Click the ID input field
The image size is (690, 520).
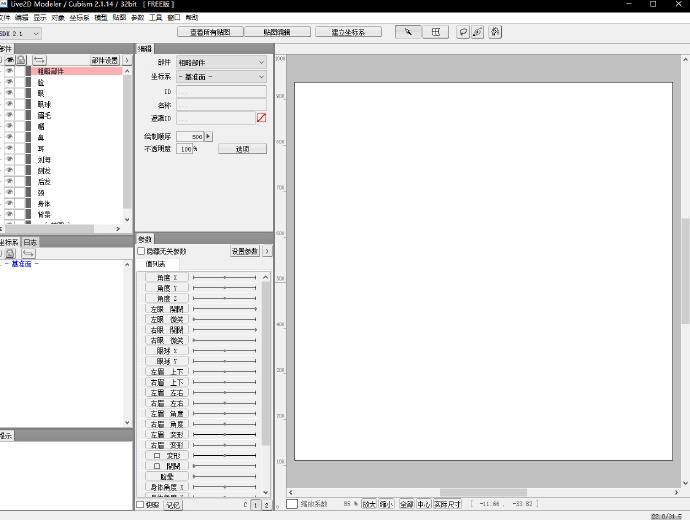pos(221,92)
